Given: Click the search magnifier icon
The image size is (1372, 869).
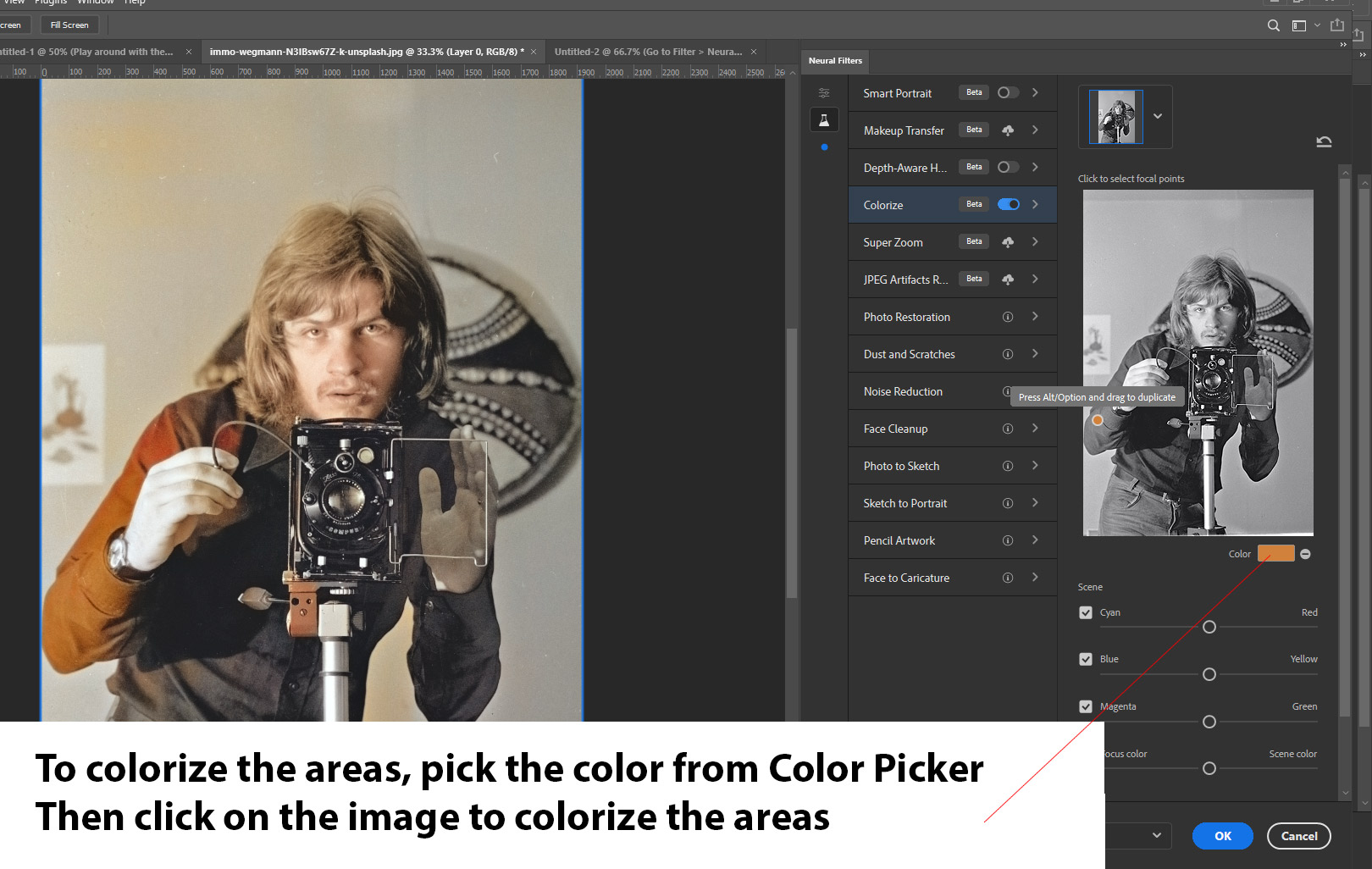Looking at the screenshot, I should coord(1273,25).
